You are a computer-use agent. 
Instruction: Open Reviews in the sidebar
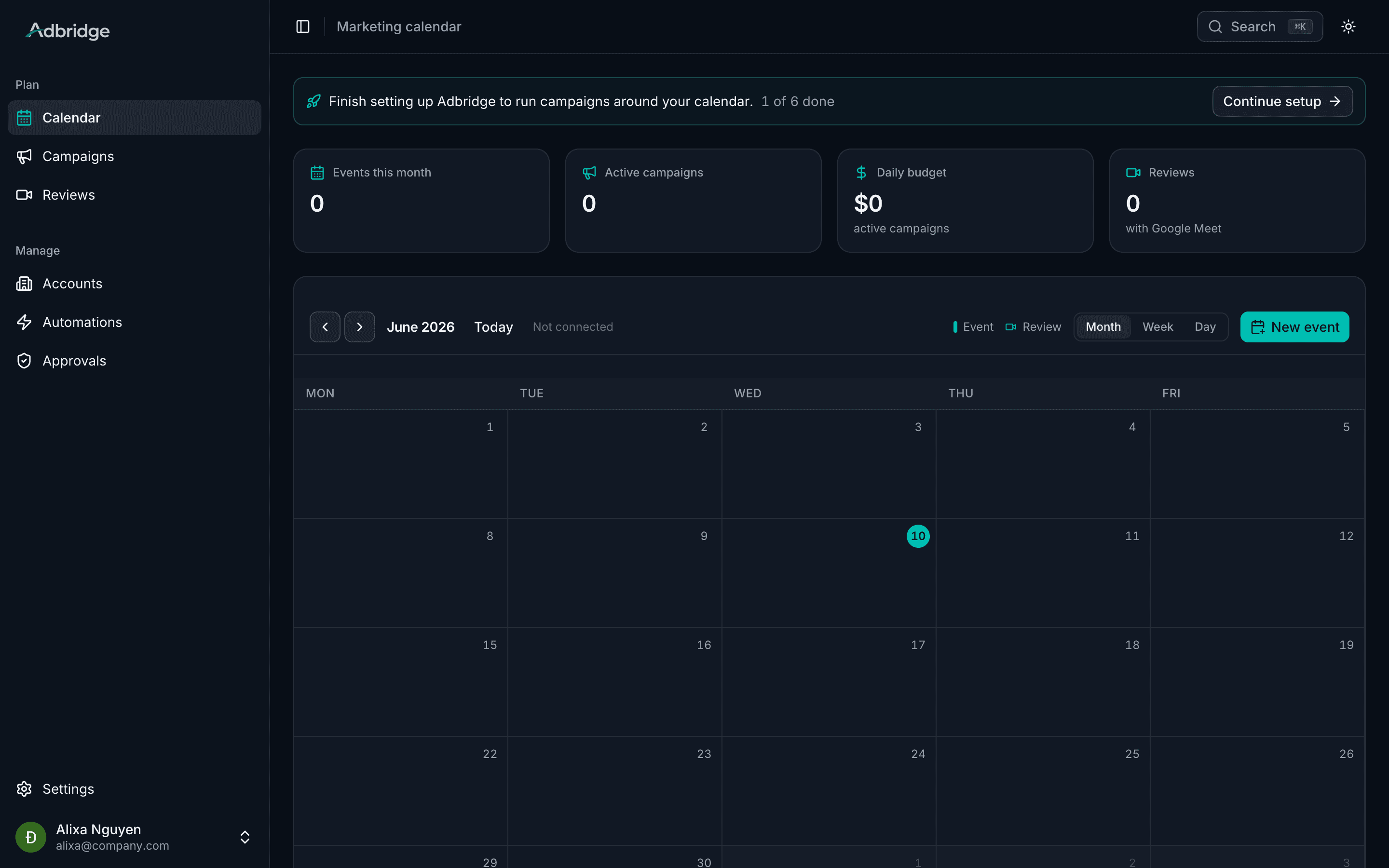pos(134,195)
